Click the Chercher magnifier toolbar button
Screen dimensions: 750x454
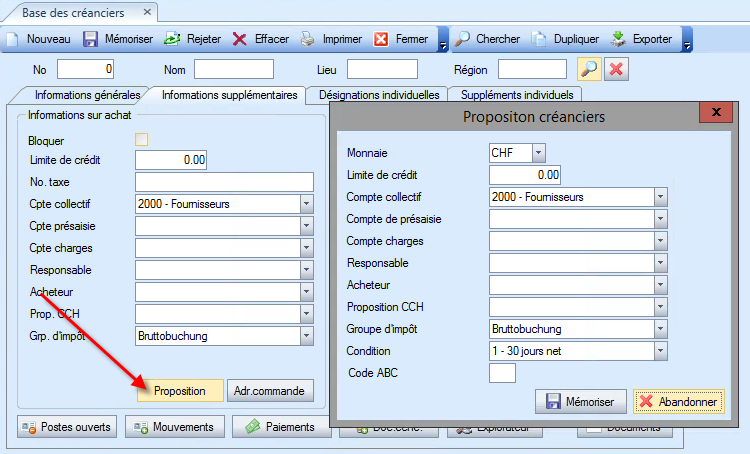(x=487, y=39)
